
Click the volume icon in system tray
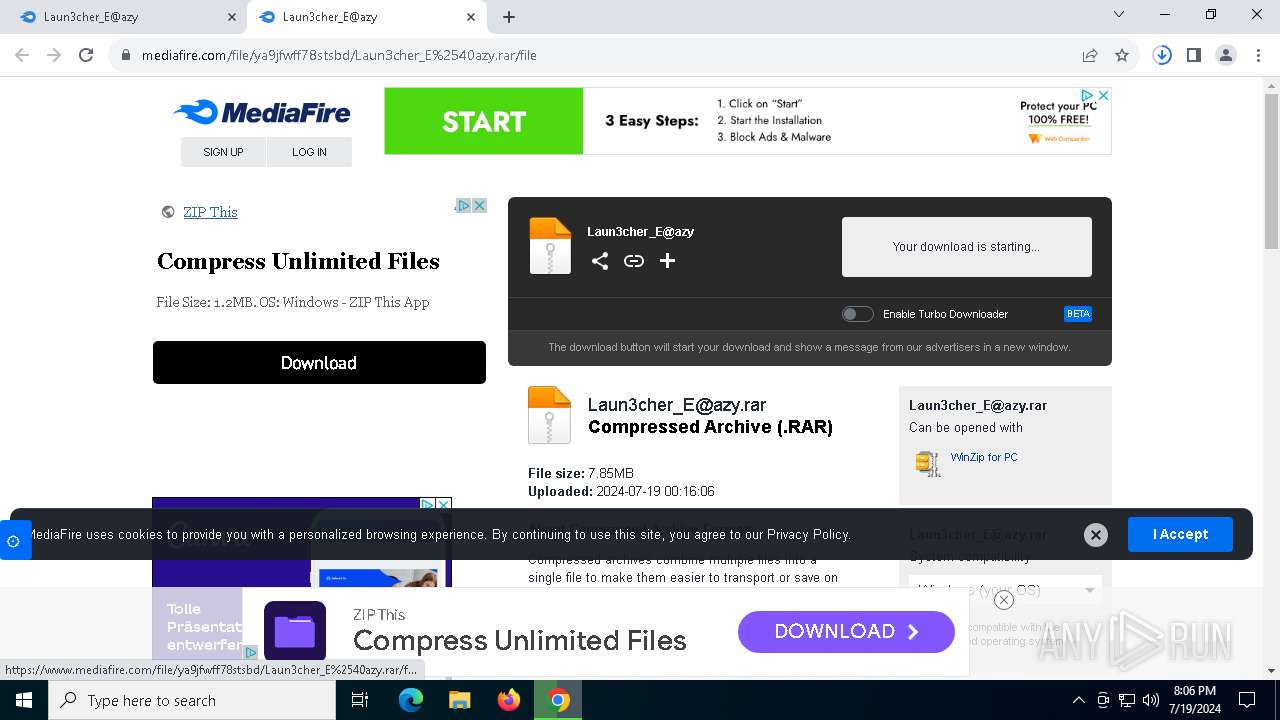[1151, 700]
